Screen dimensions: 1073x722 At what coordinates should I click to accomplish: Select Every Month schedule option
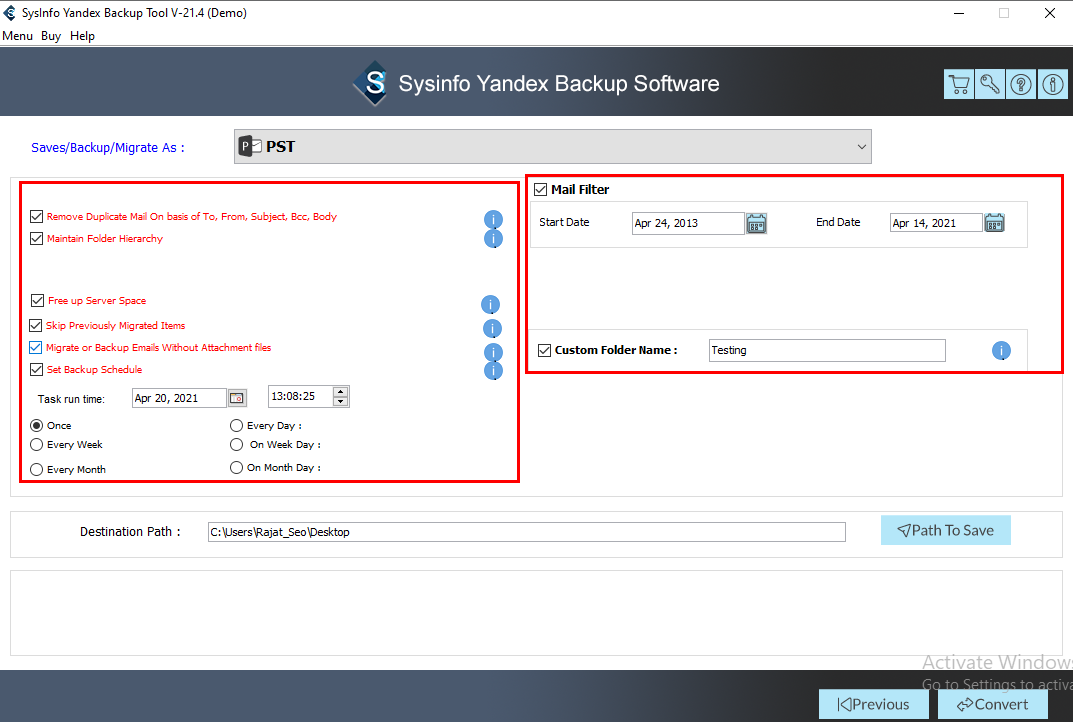(x=37, y=469)
